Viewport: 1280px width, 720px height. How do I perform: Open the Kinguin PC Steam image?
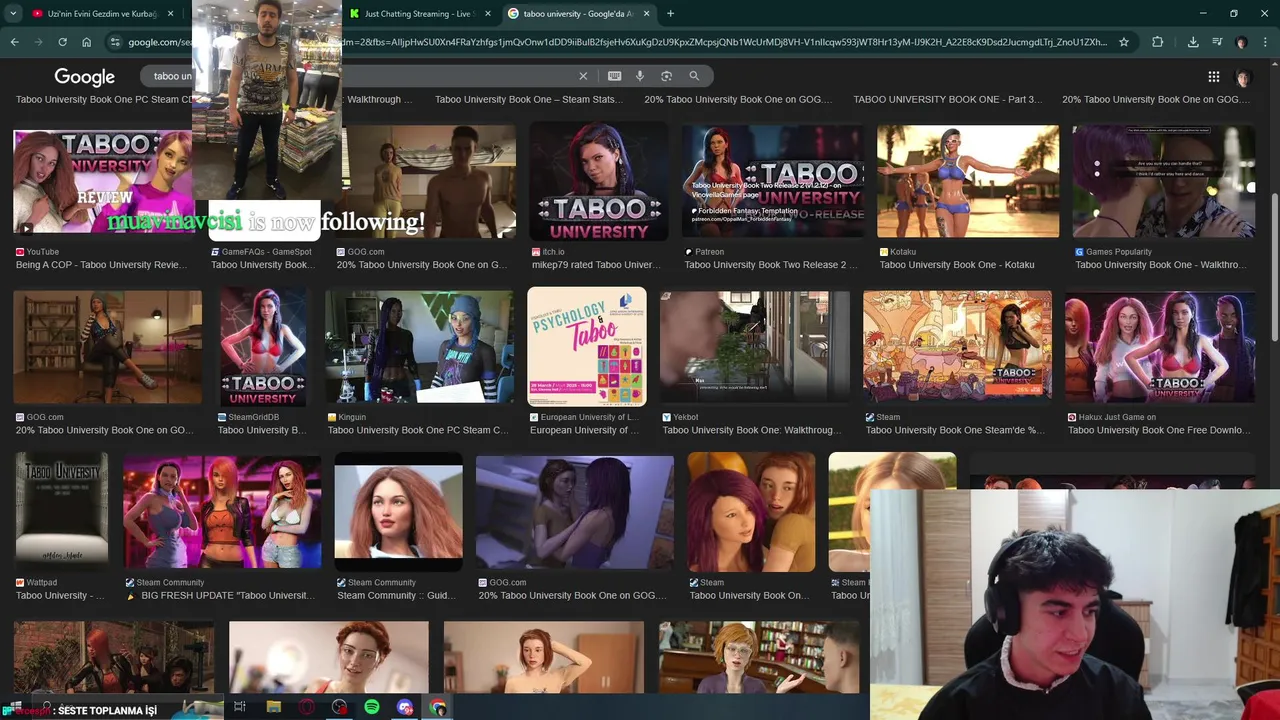coord(419,347)
